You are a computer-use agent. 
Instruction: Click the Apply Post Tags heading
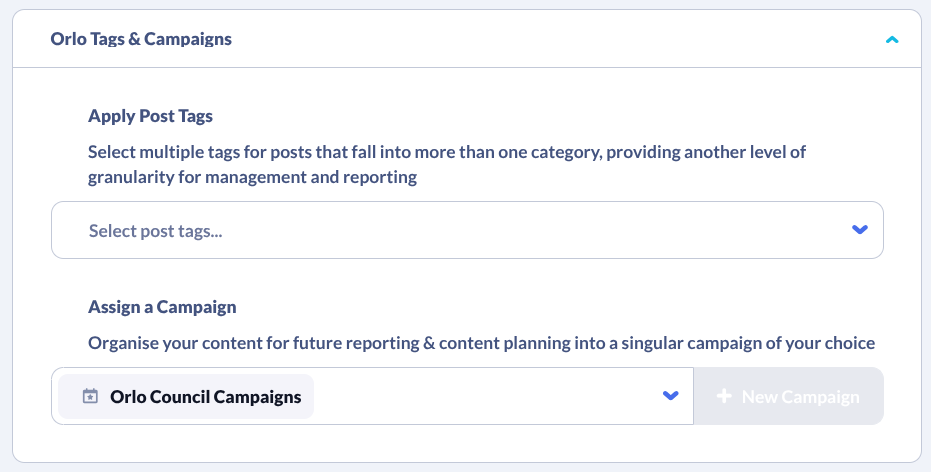coord(150,116)
